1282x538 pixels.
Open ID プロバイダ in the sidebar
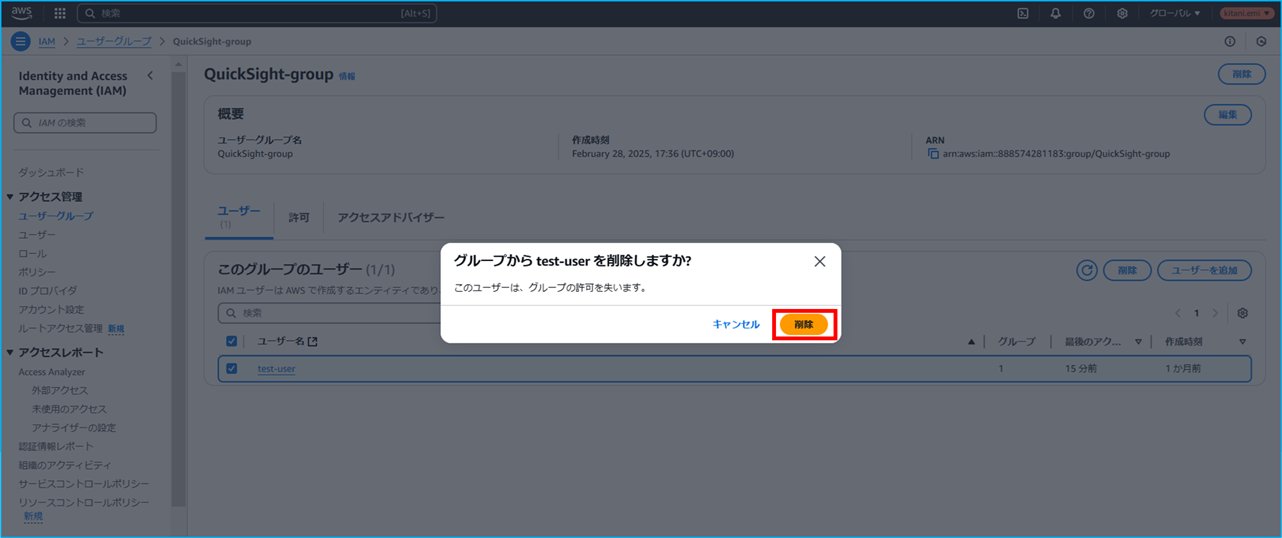pos(47,291)
